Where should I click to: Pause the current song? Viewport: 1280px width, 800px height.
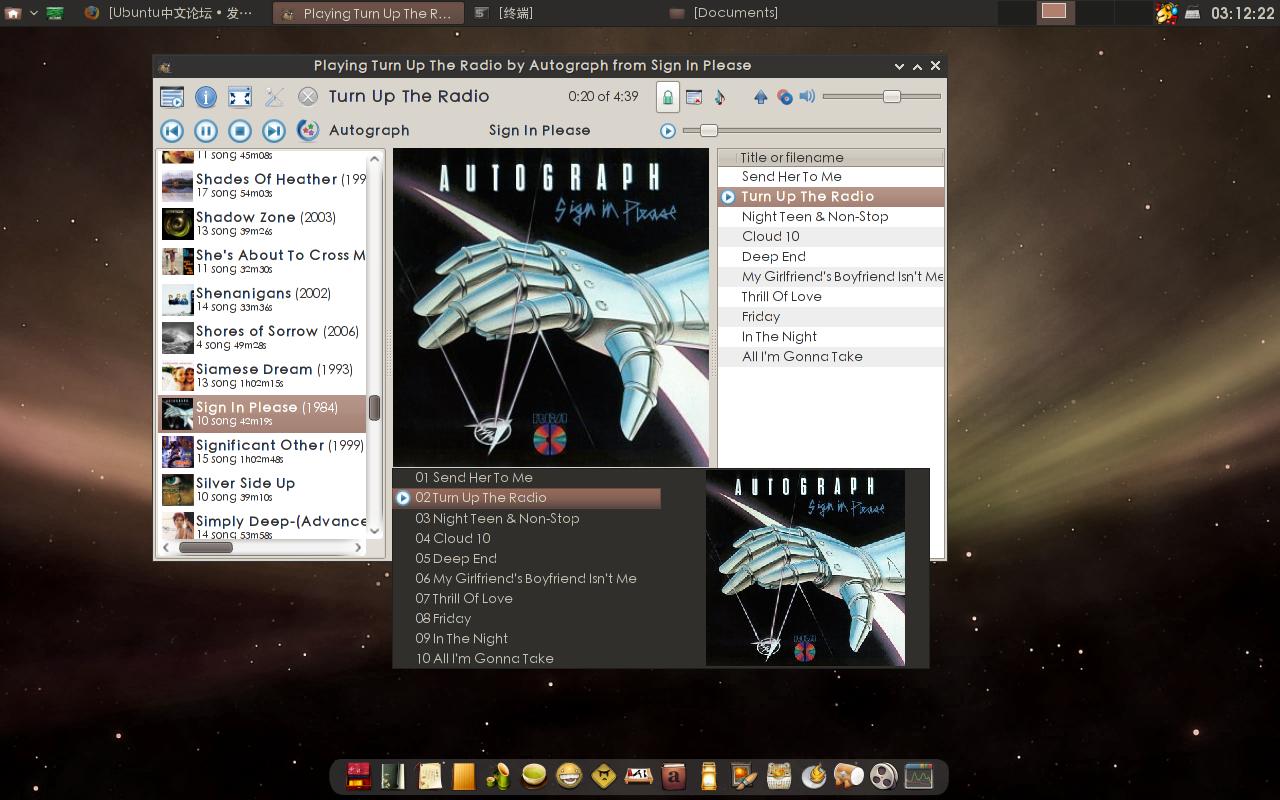pos(206,131)
